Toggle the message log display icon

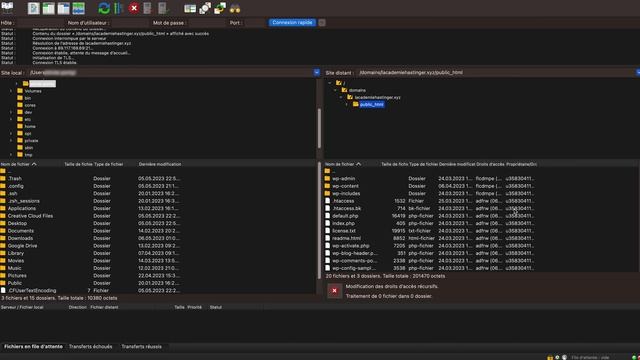point(34,8)
